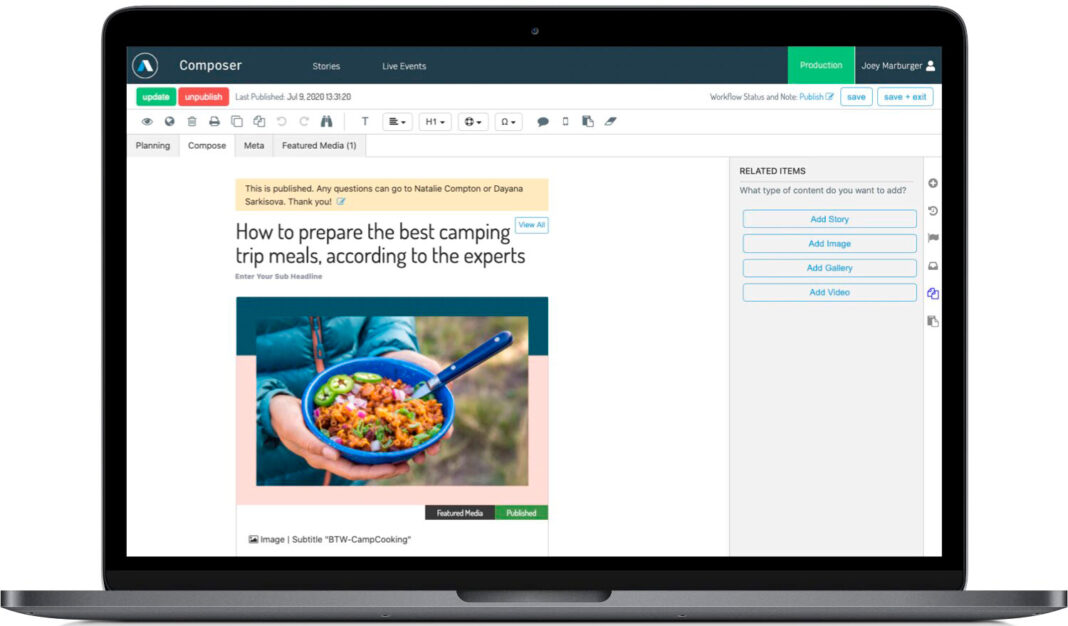The image size is (1068, 626).
Task: Click the flag icon in right sidebar
Action: 933,238
